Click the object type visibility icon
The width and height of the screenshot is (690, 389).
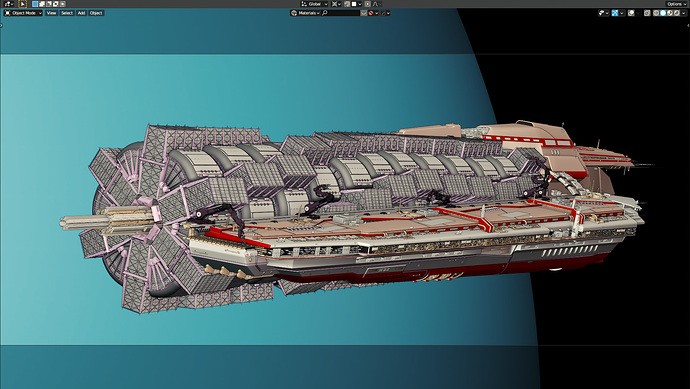click(x=601, y=13)
